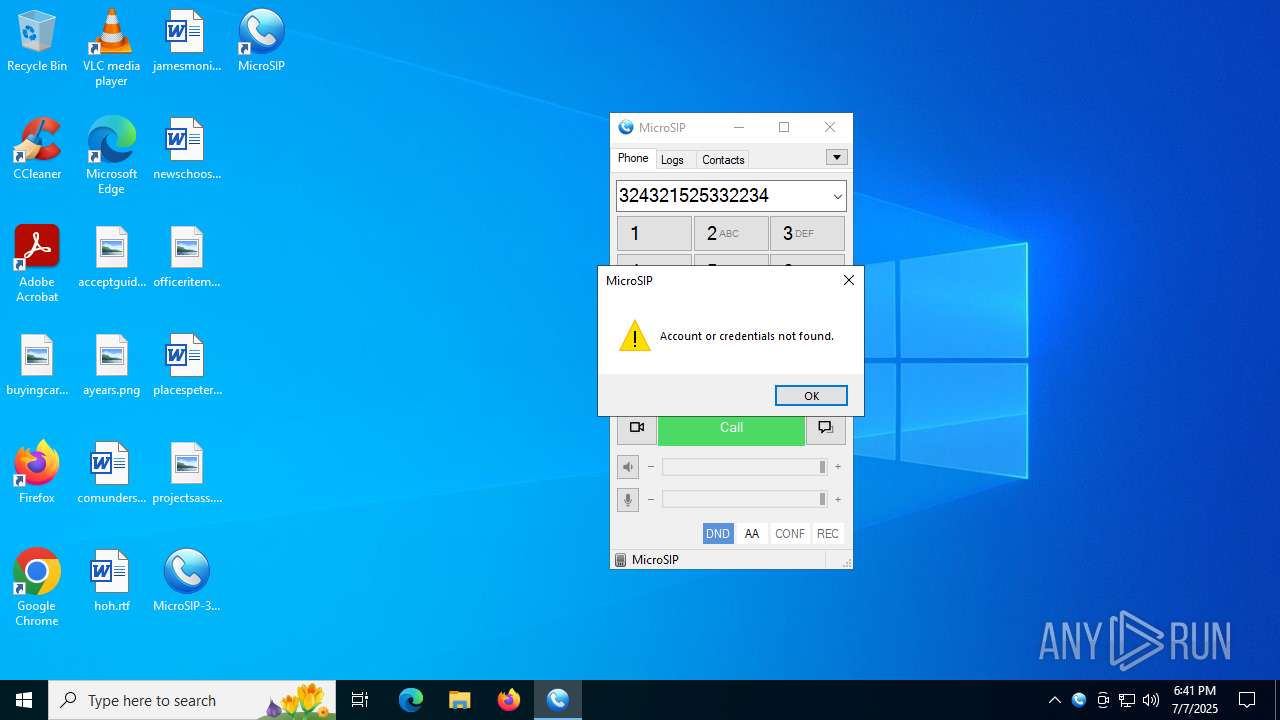The height and width of the screenshot is (720, 1280).
Task: Select the MicroSIP-3 installer desktop icon
Action: 186,582
